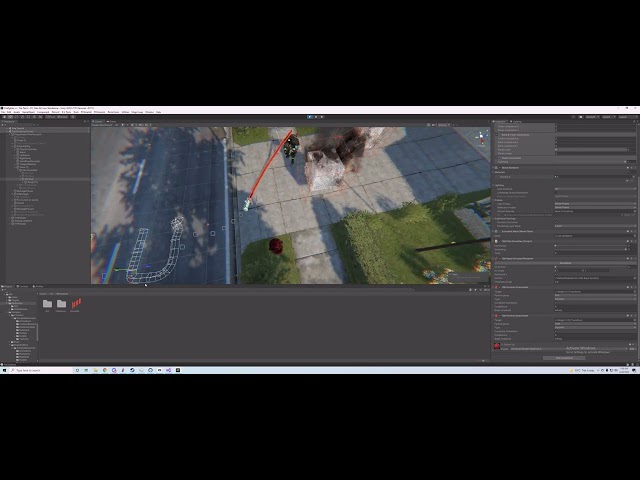
Task: Open Chrome from the taskbar
Action: [x=104, y=370]
